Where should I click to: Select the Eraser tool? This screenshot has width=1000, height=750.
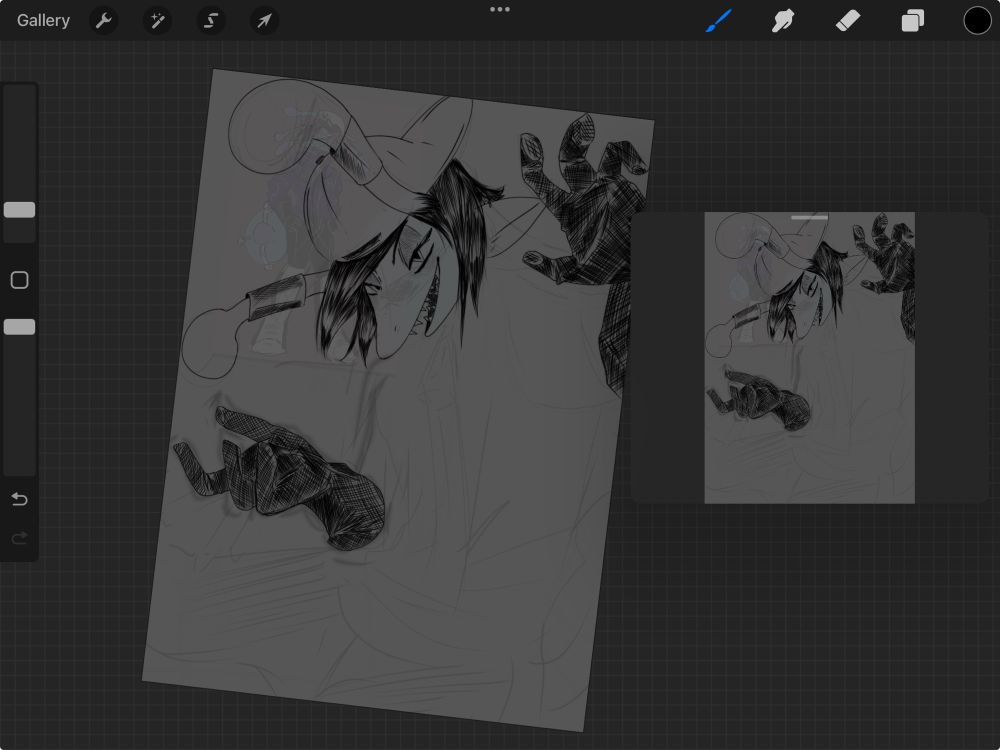pos(848,20)
